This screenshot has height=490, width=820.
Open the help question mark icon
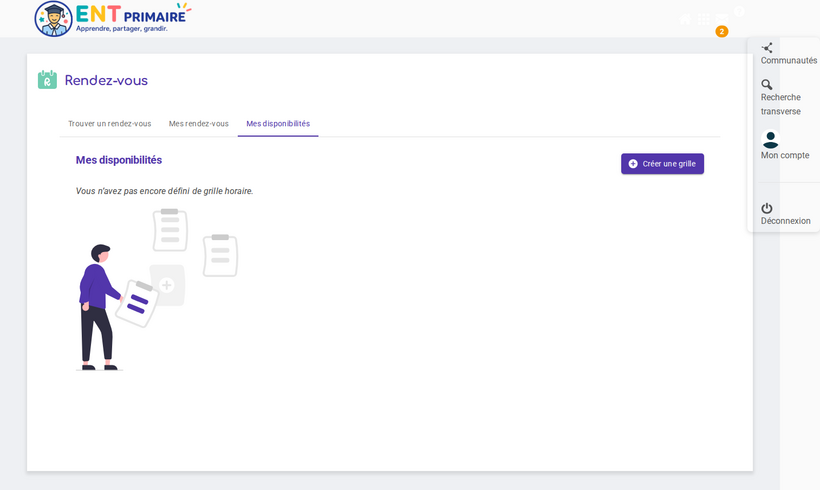pyautogui.click(x=739, y=12)
